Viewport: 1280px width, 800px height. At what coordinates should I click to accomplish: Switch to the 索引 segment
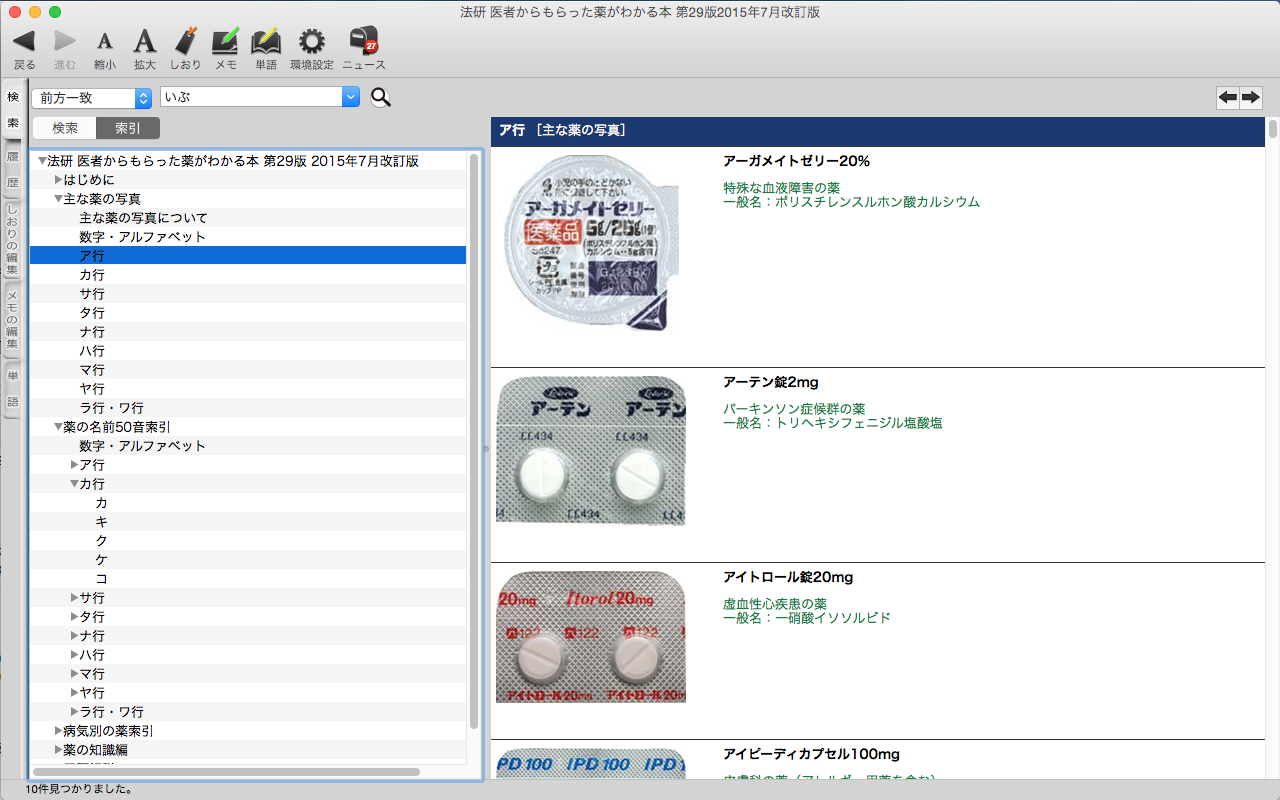tap(128, 128)
